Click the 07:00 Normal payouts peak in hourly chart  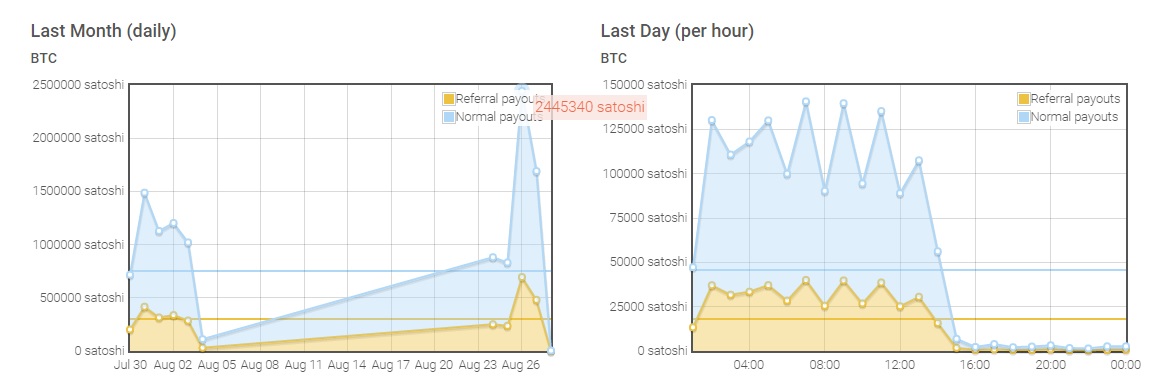(x=806, y=102)
